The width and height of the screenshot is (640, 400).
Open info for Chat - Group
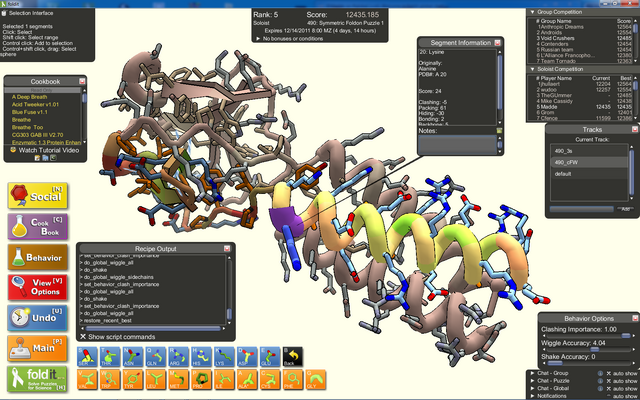tap(600, 373)
